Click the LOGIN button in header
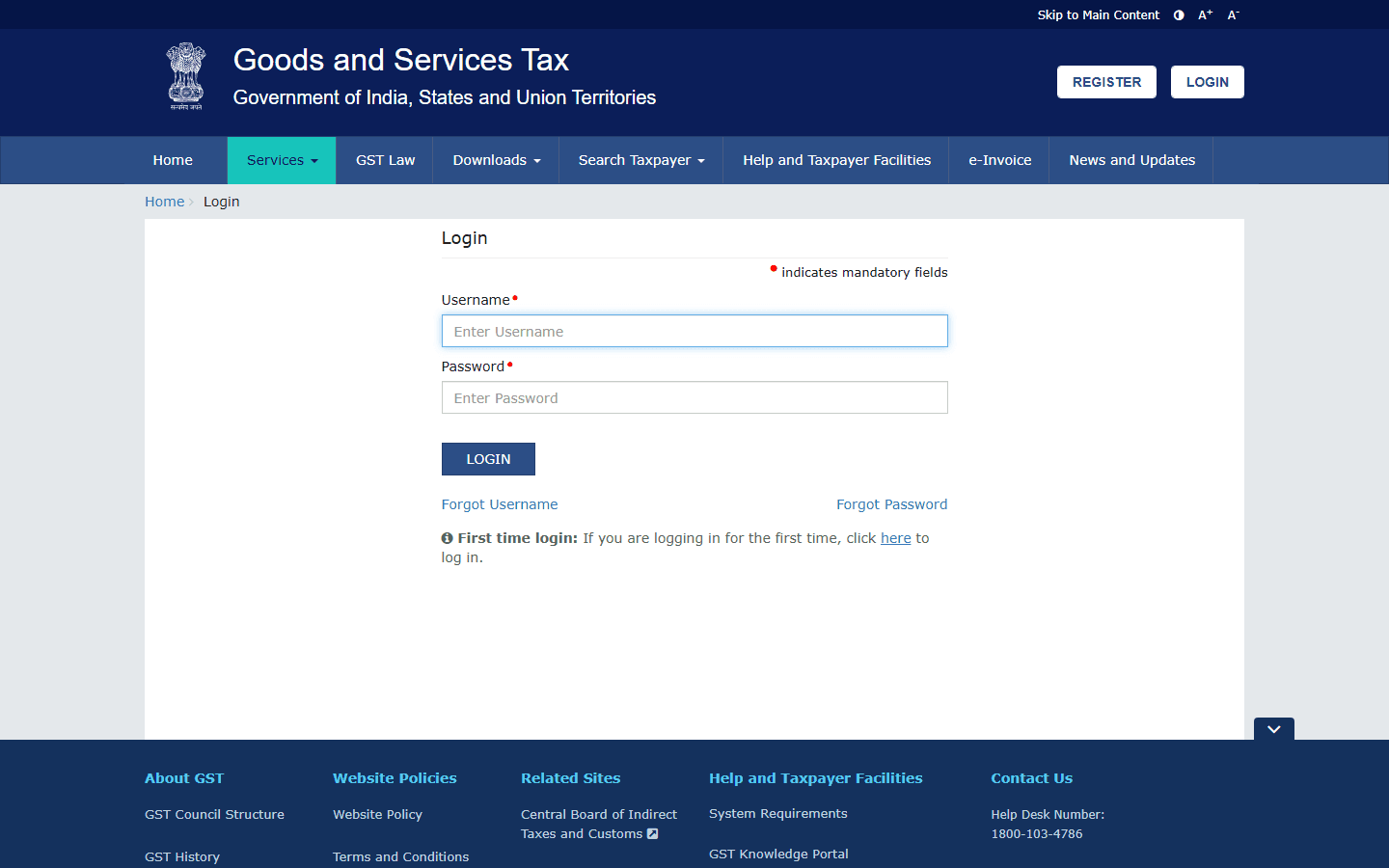Screen dimensions: 1389x868 [x=1208, y=82]
